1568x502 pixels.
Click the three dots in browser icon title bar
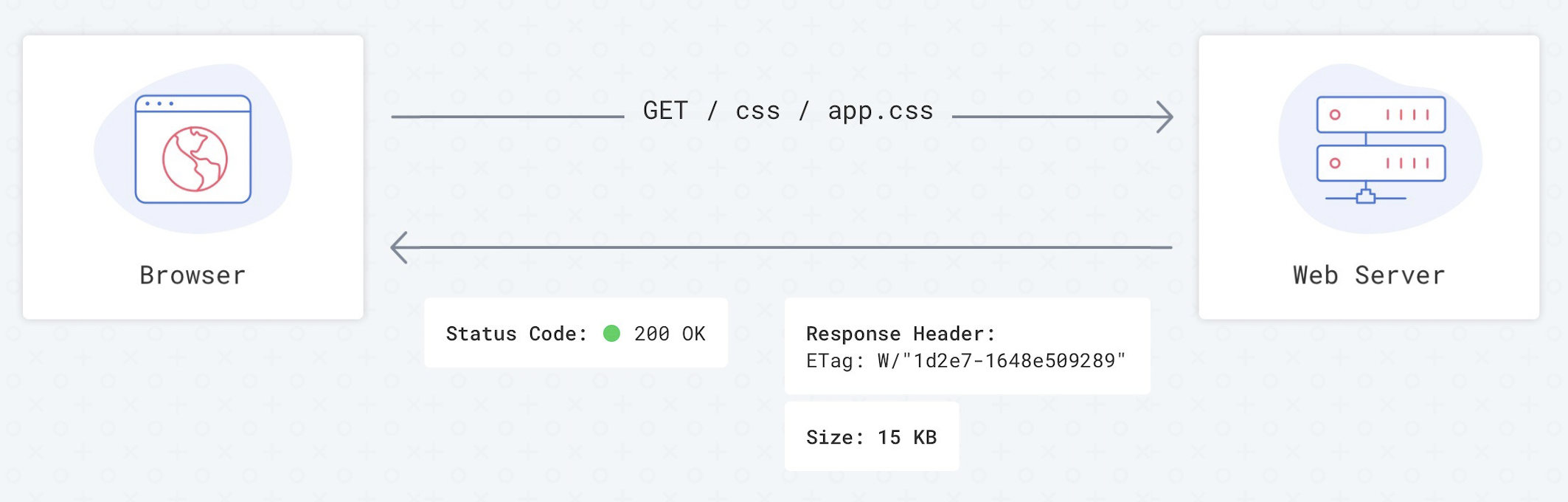point(159,103)
